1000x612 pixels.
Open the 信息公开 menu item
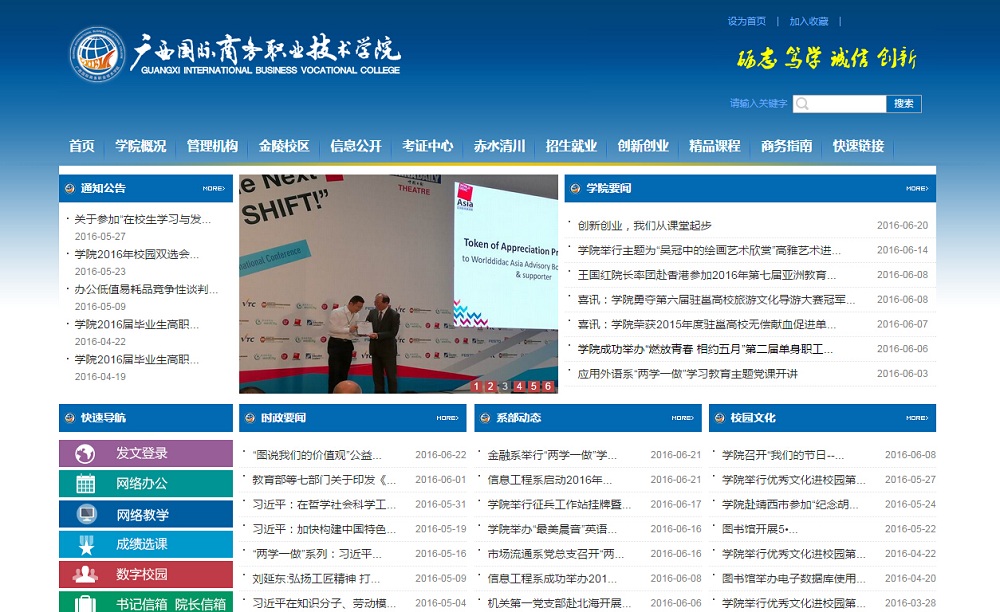click(356, 146)
